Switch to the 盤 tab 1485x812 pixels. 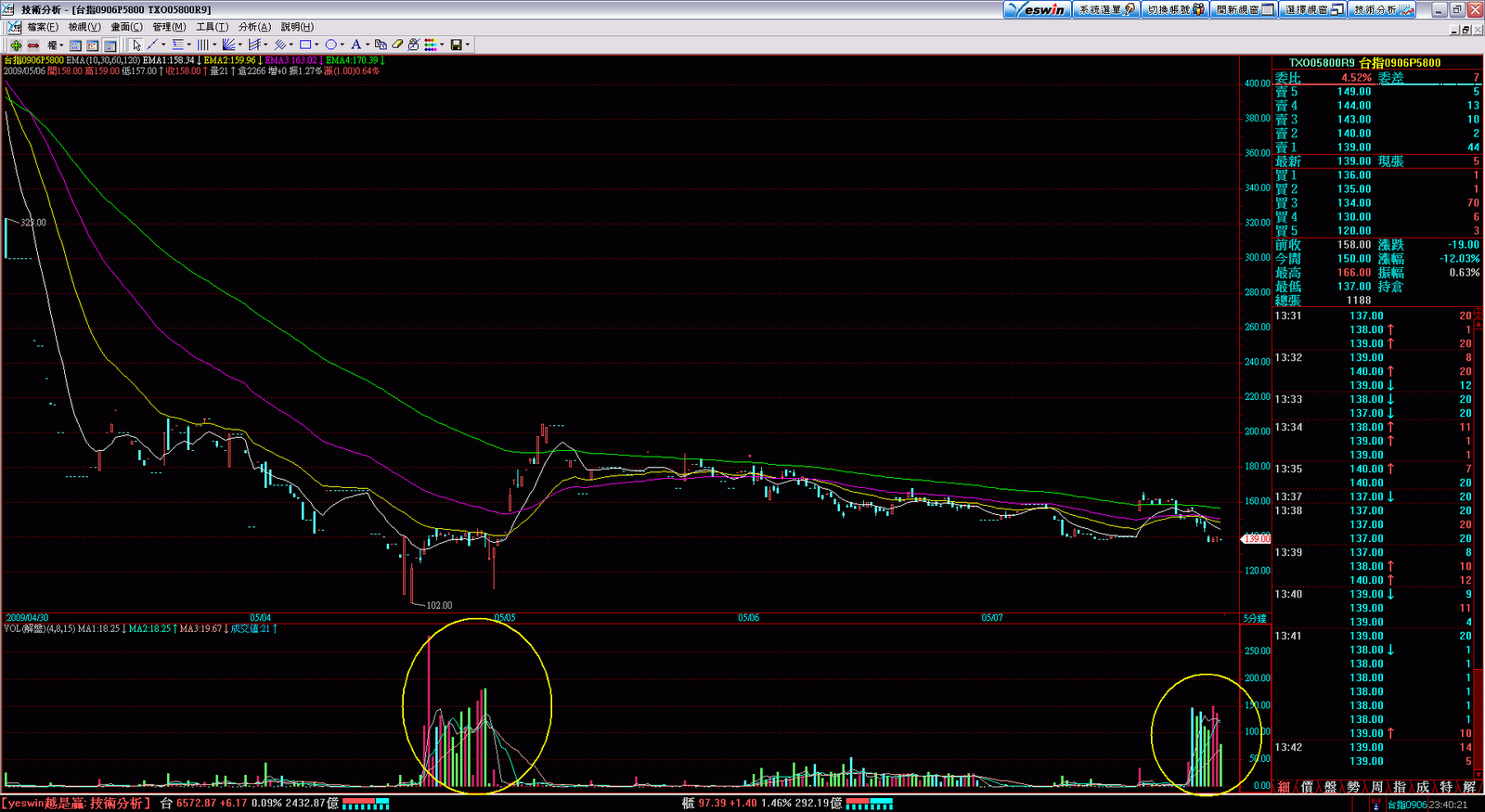(x=1330, y=787)
